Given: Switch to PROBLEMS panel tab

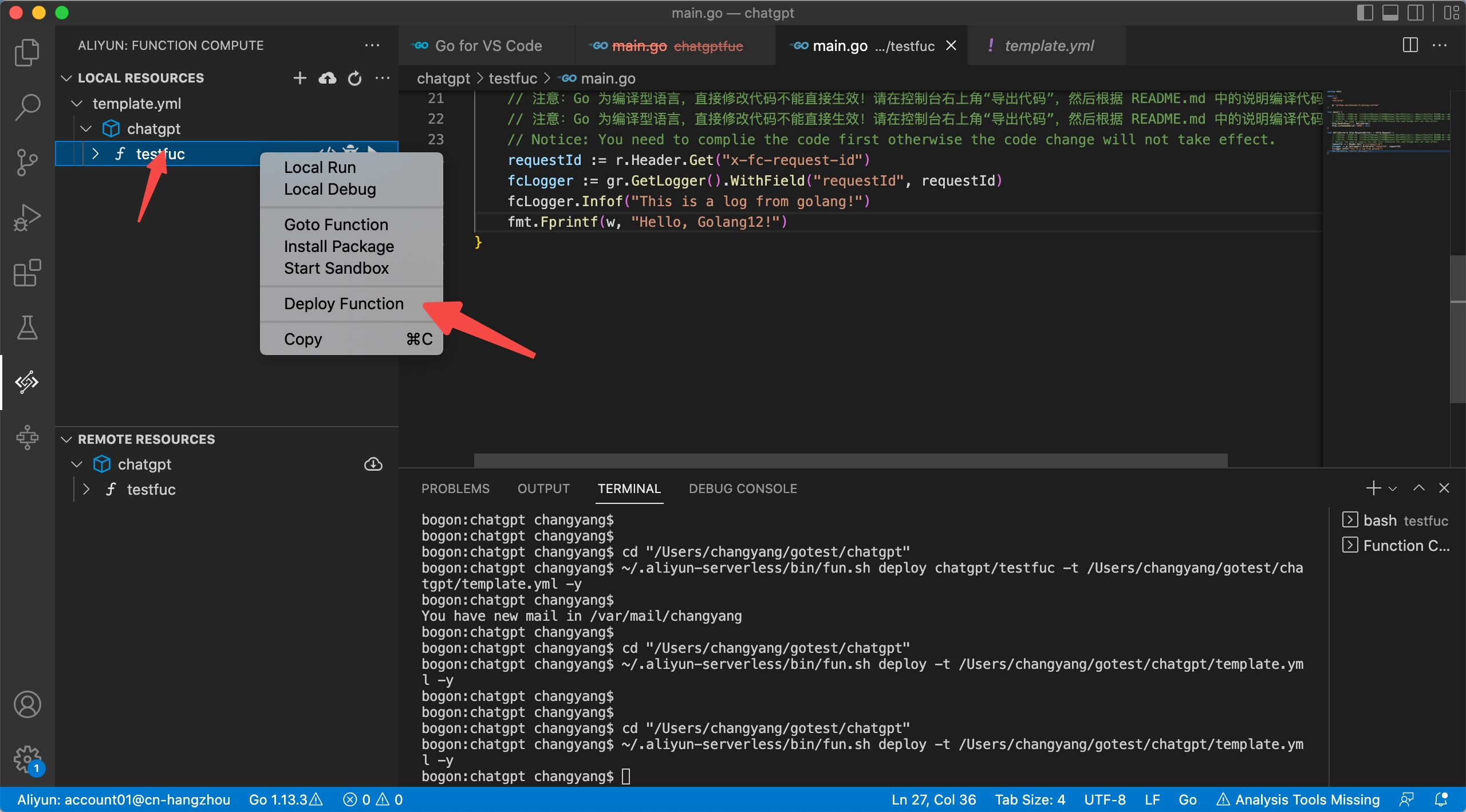Looking at the screenshot, I should click(x=455, y=488).
